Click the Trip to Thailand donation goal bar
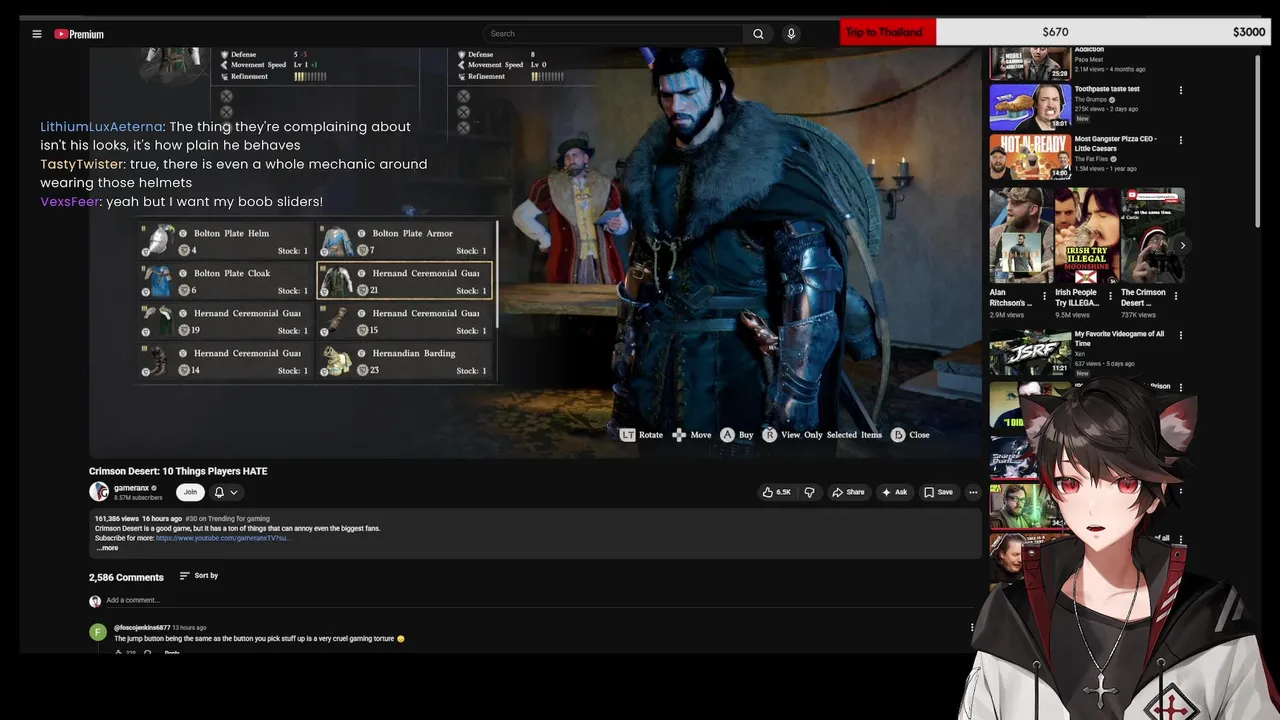This screenshot has height=720, width=1280. tap(1056, 32)
